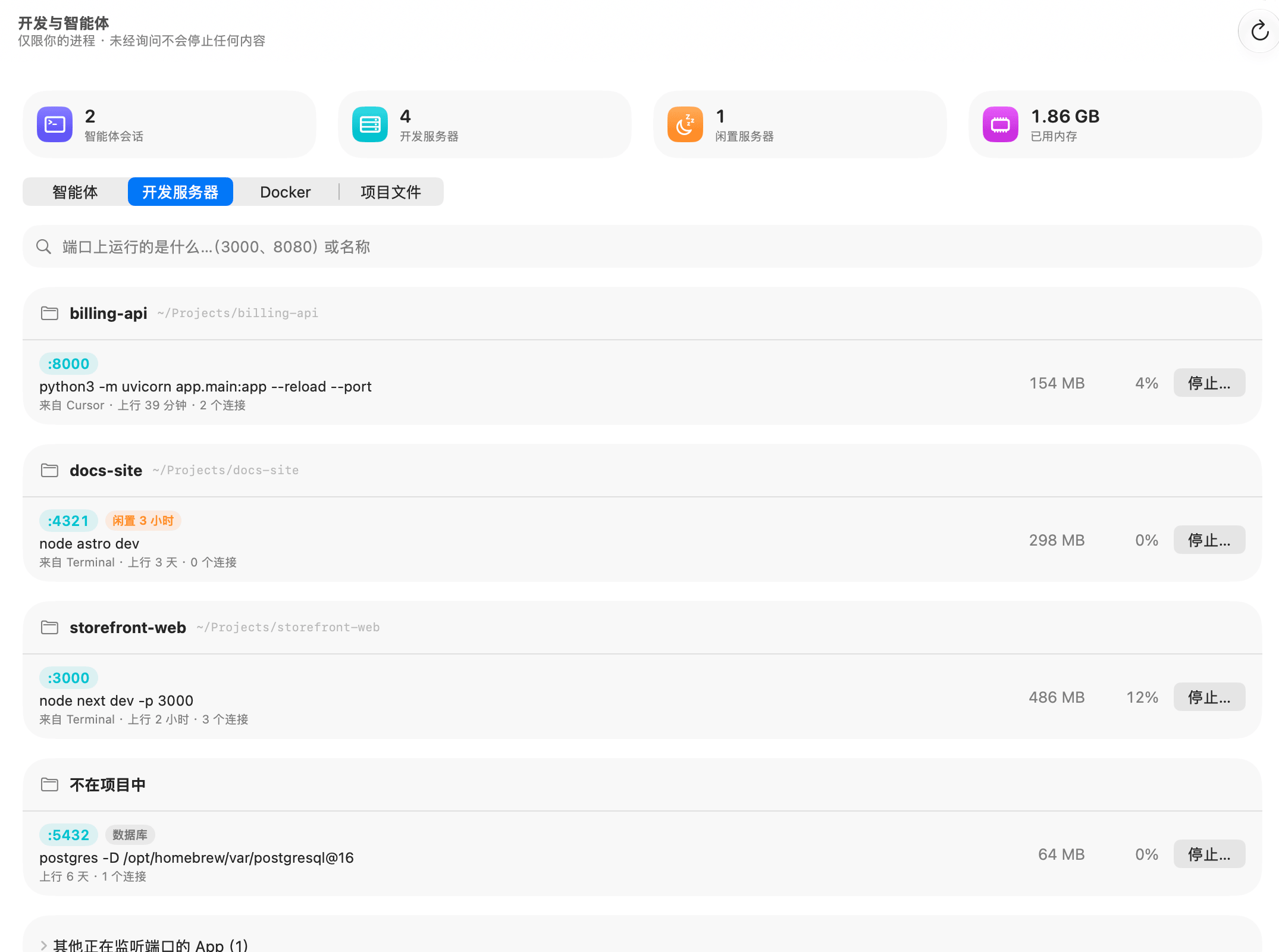This screenshot has width=1279, height=952.
Task: Select the 开发服务器 tab
Action: coord(180,192)
